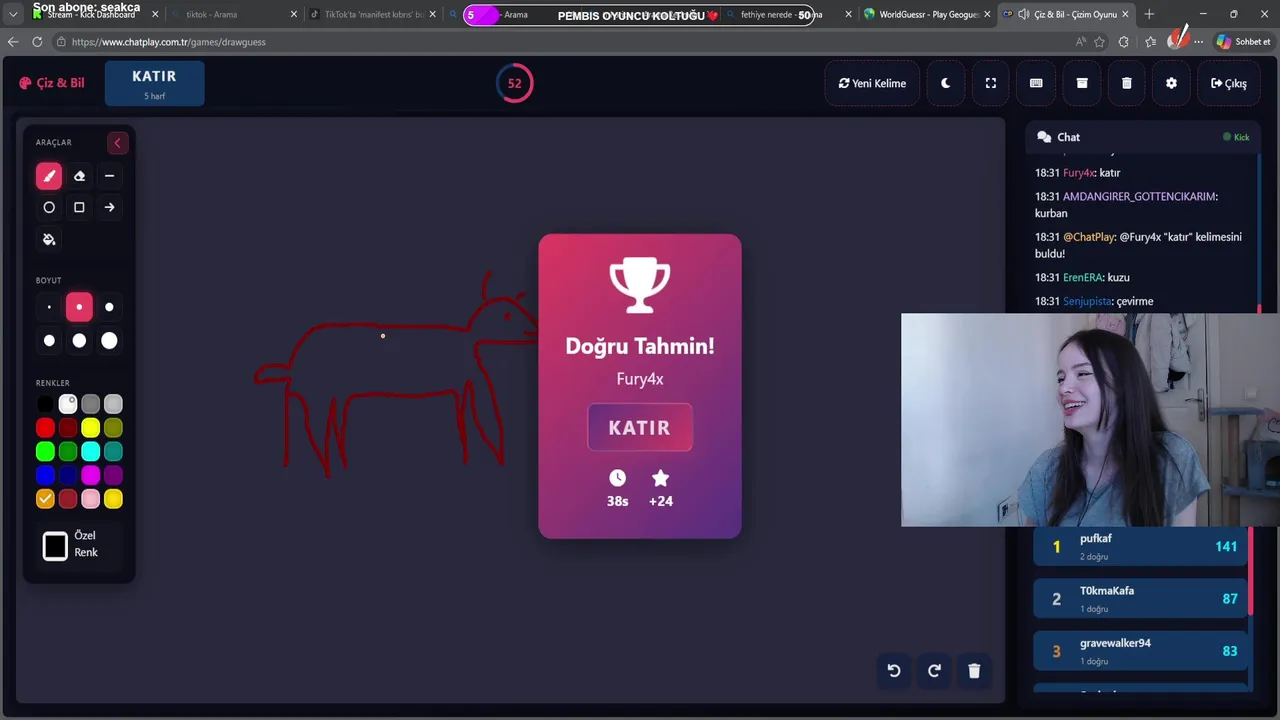The image size is (1280, 720).
Task: Collapse the Araçlar tools panel
Action: [117, 143]
